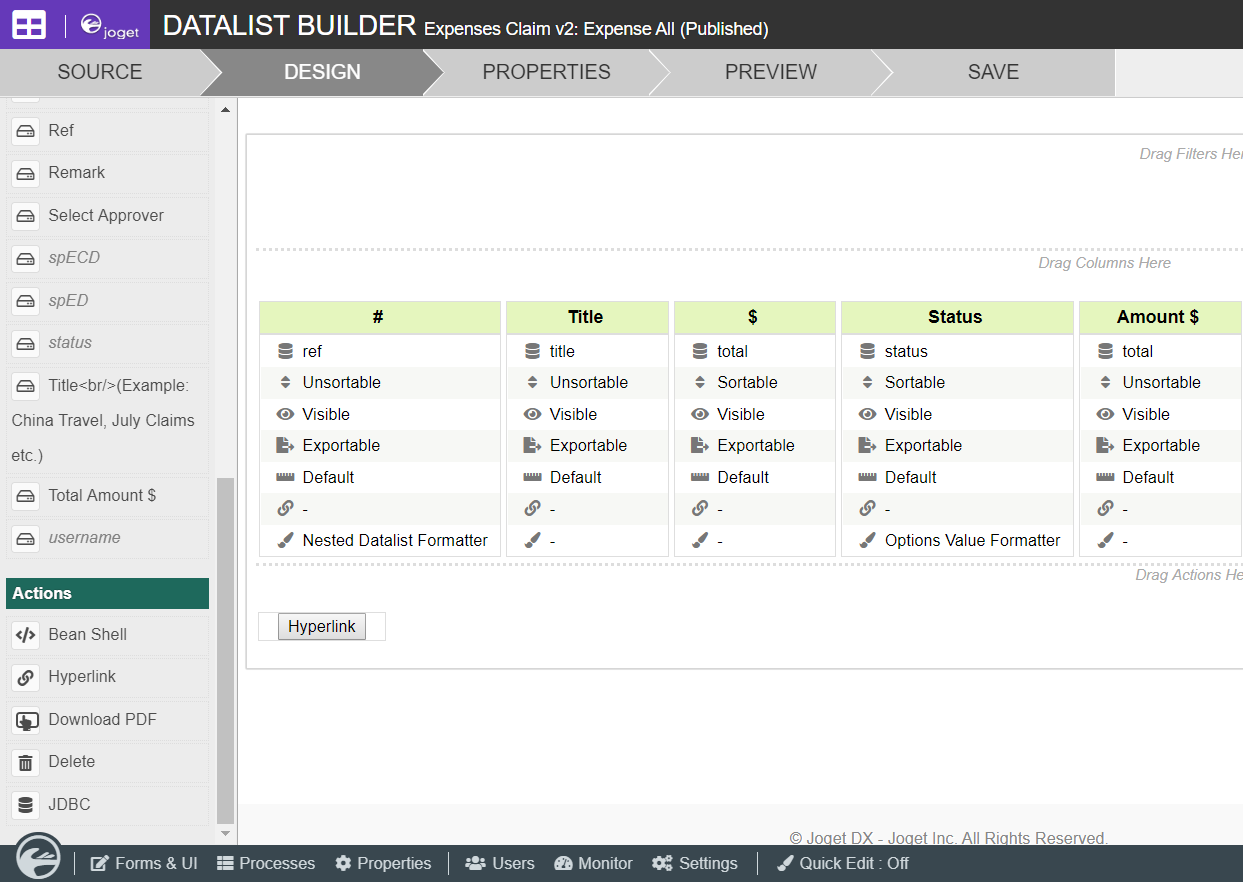Click the spECD field icon
The image size is (1243, 882).
[26, 258]
